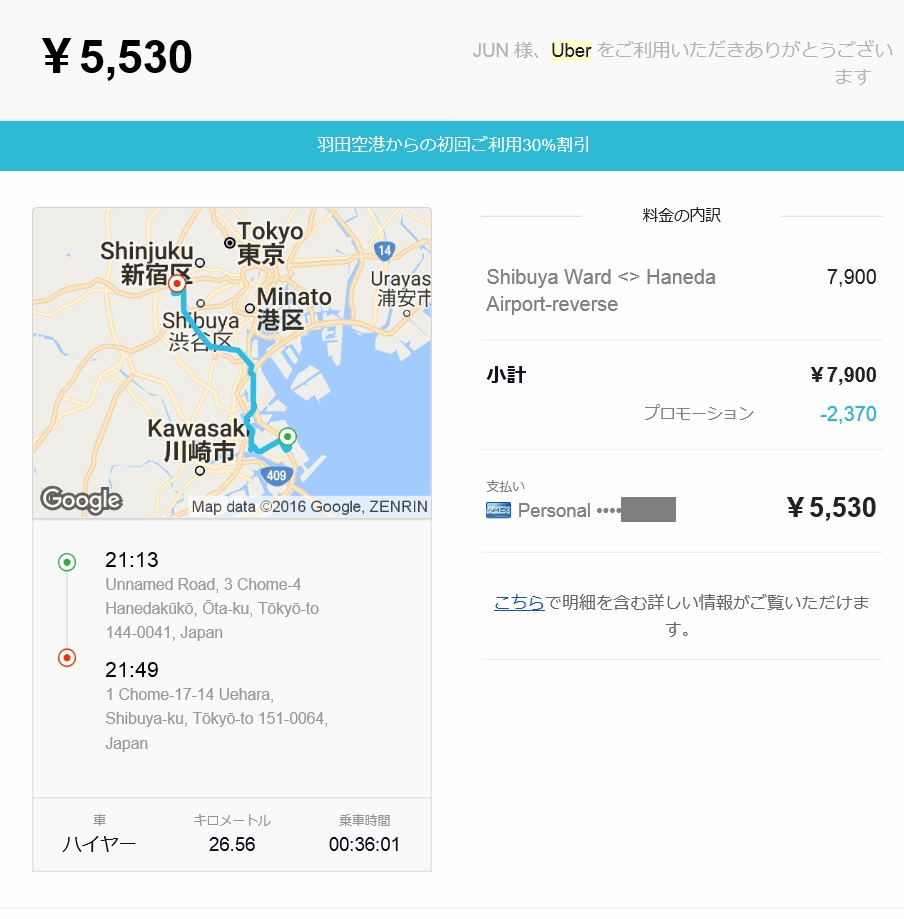Click the Shibuya Ward <> Haneda Airport fare item
The image size is (904, 919).
pos(600,290)
